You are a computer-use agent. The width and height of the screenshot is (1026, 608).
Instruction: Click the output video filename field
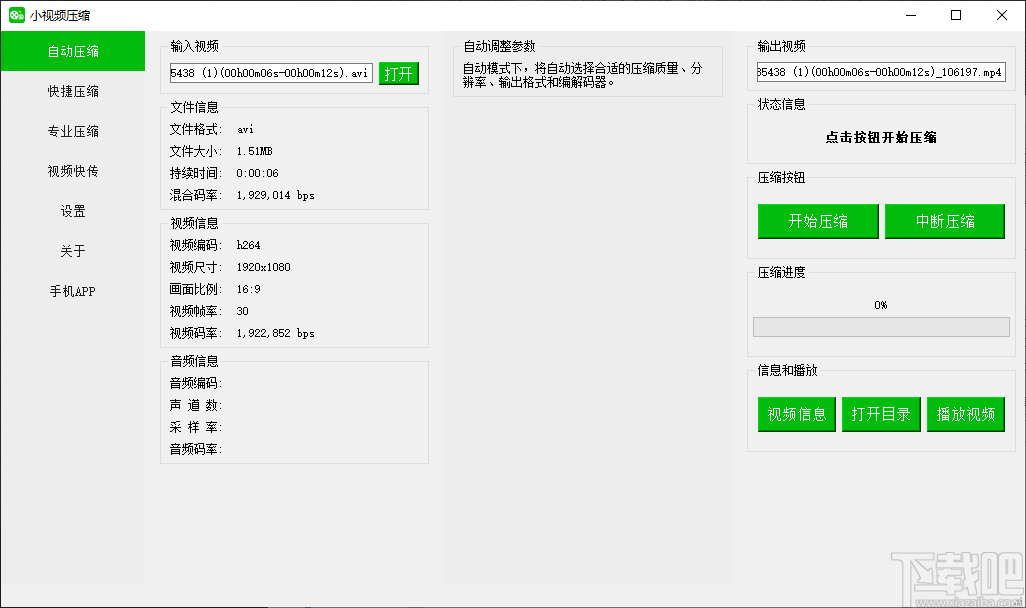[x=880, y=71]
